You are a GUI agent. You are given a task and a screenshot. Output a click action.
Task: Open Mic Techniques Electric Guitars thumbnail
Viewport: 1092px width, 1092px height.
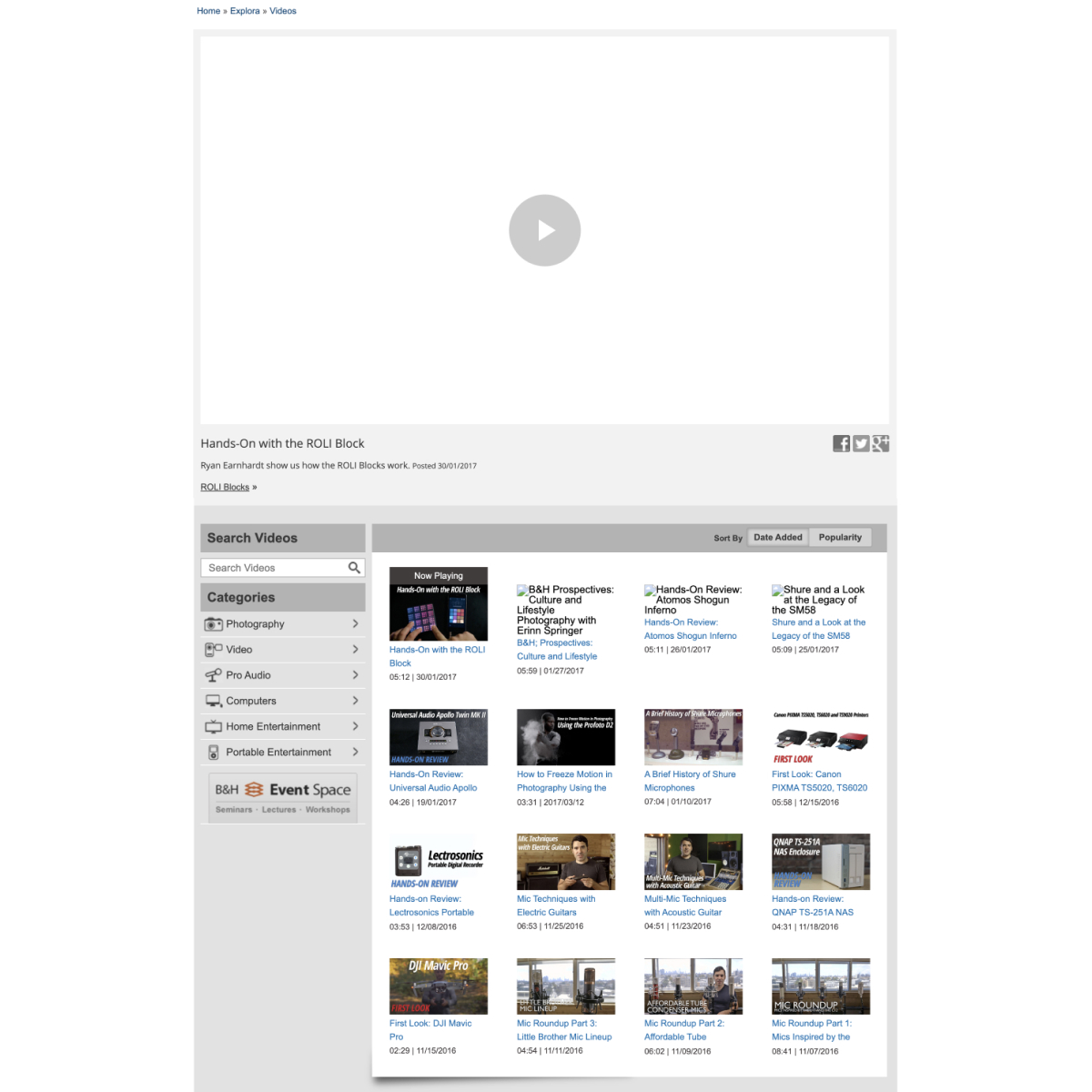point(566,862)
